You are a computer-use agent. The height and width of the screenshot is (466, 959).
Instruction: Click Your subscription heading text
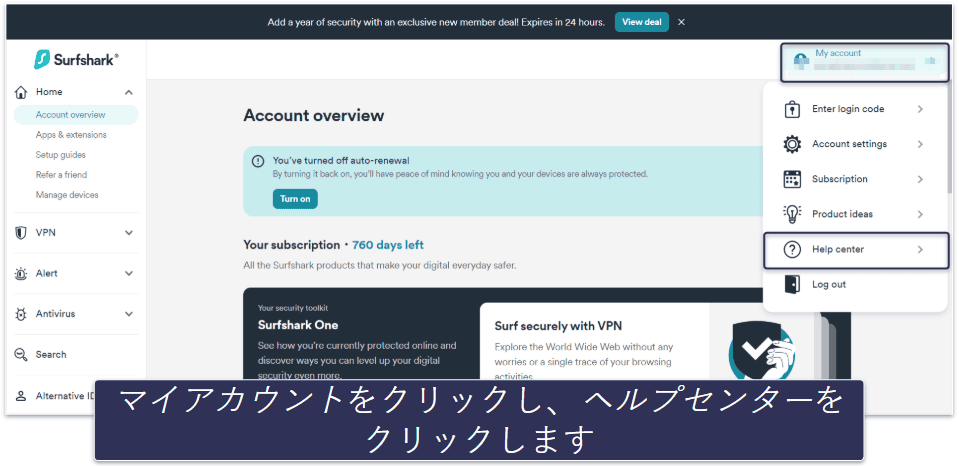tap(292, 245)
